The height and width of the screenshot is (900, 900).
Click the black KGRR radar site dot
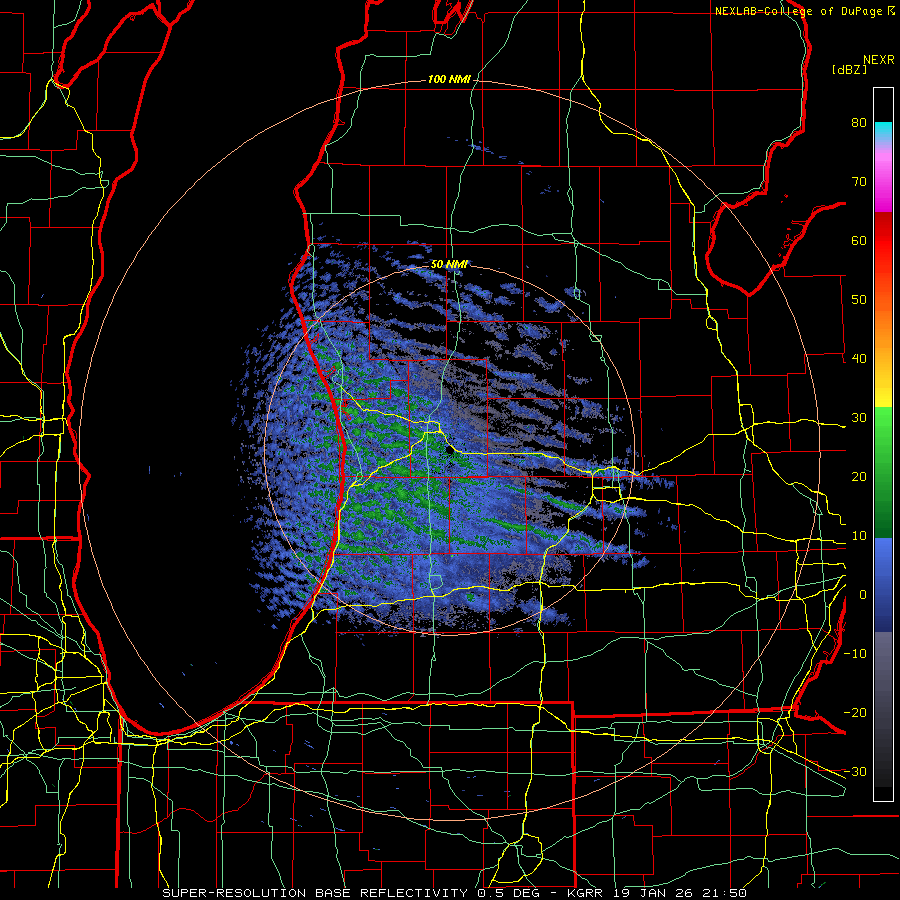[x=449, y=450]
